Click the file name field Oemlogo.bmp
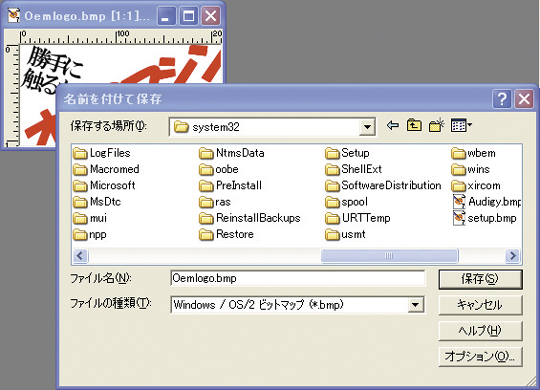540x390 pixels. click(x=298, y=278)
